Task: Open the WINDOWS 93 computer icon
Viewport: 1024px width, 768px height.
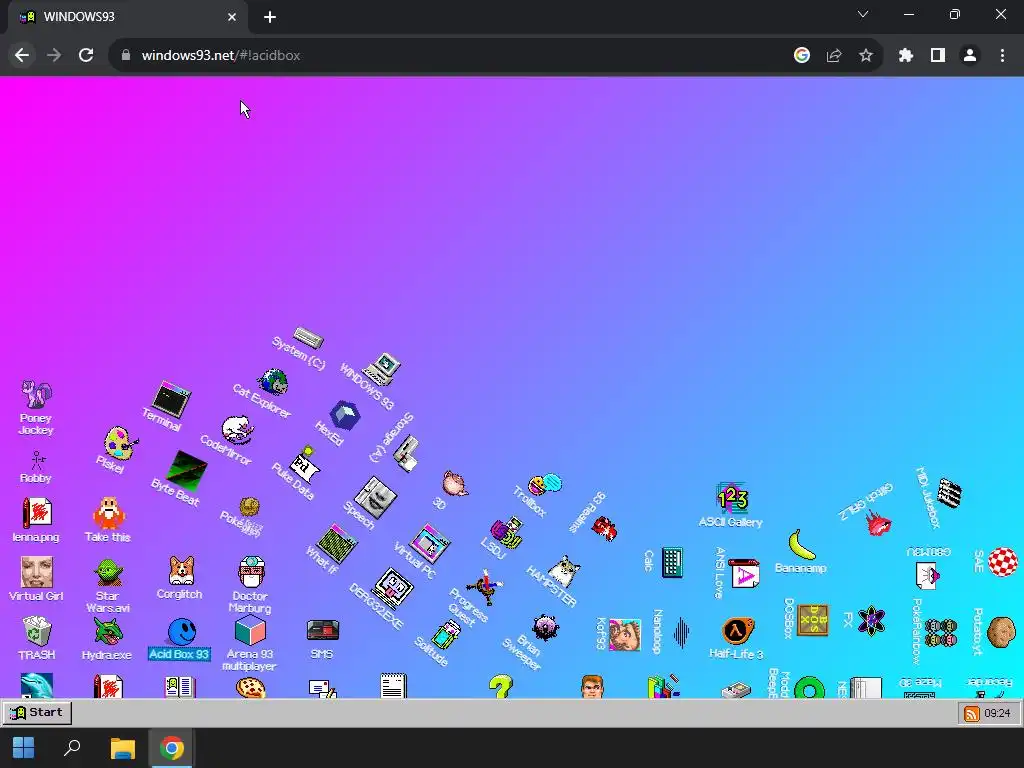Action: [382, 369]
